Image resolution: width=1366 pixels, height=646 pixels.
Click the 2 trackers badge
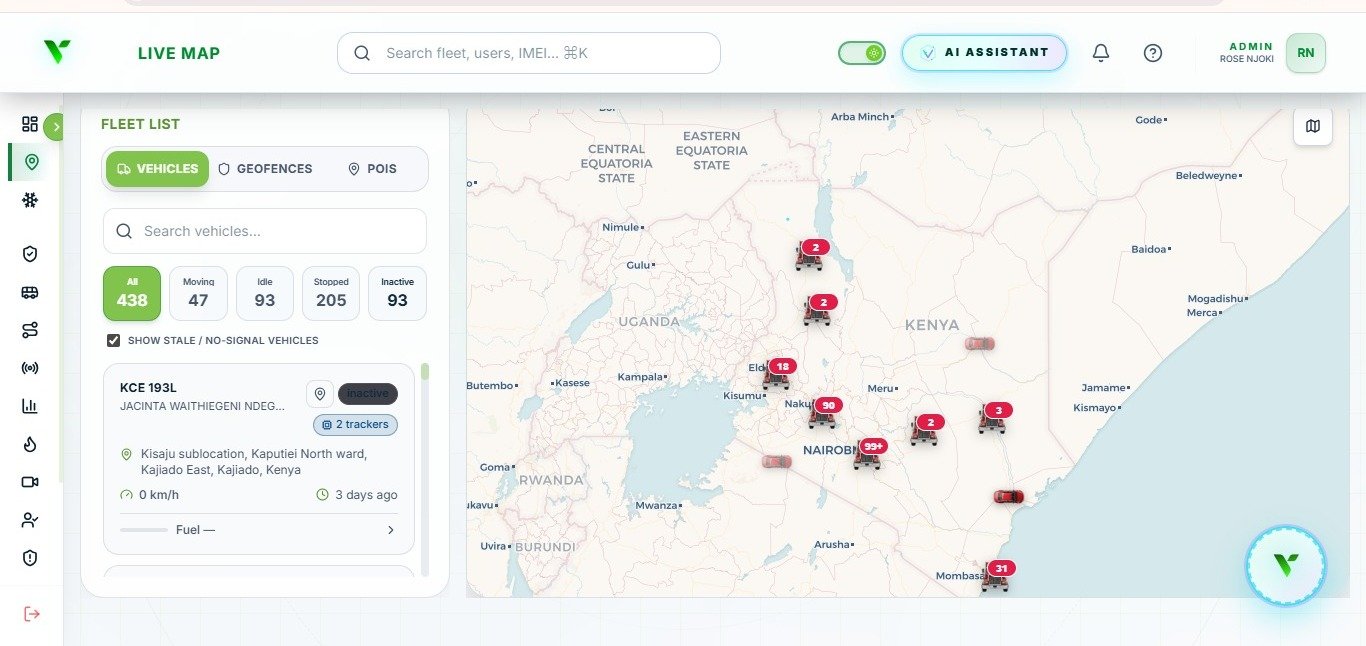tap(355, 425)
